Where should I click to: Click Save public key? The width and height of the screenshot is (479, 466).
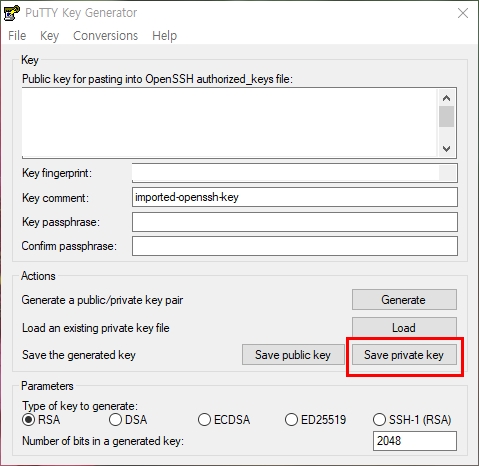pos(293,355)
